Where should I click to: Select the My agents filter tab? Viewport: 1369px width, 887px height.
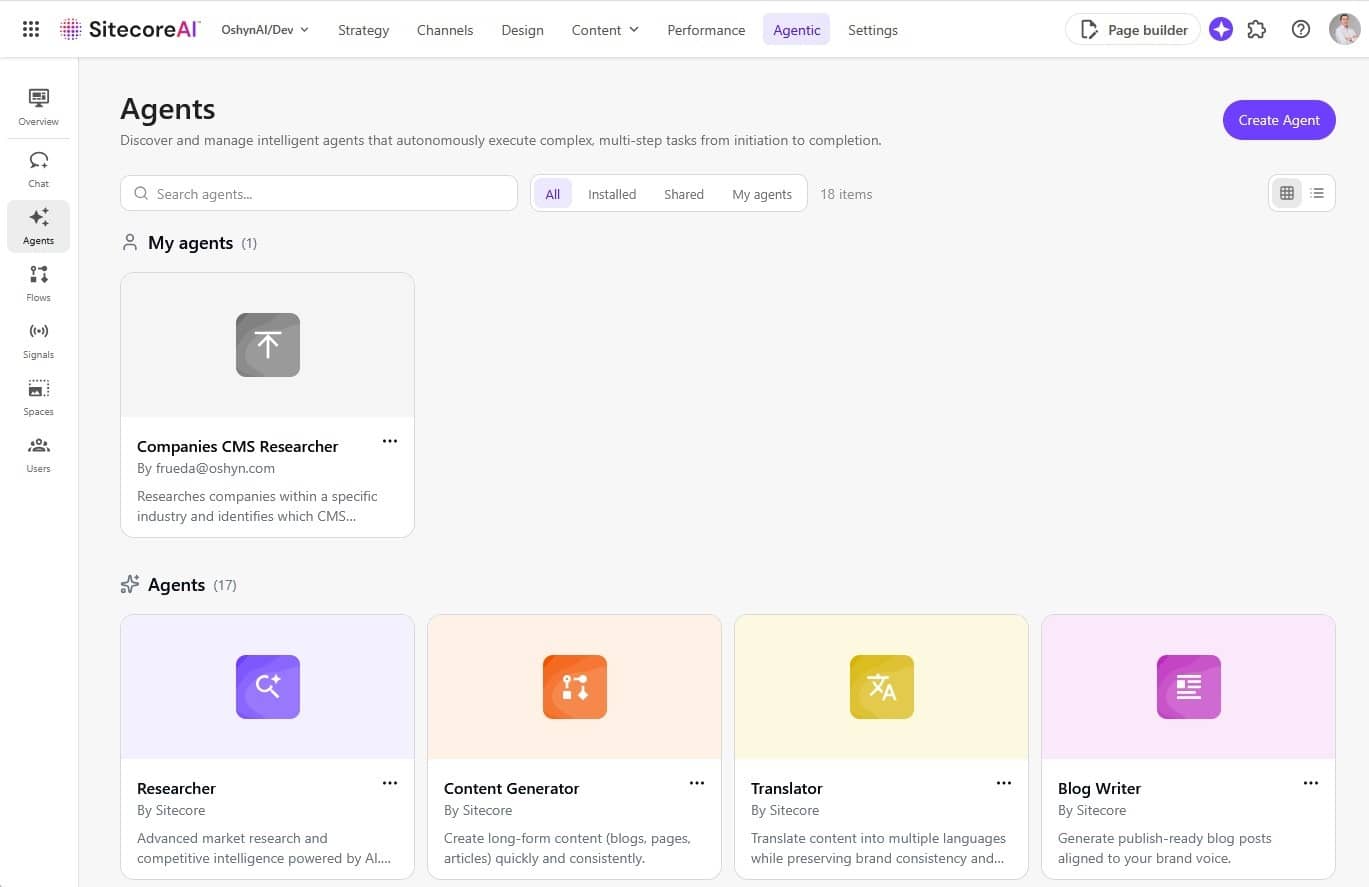pos(762,194)
